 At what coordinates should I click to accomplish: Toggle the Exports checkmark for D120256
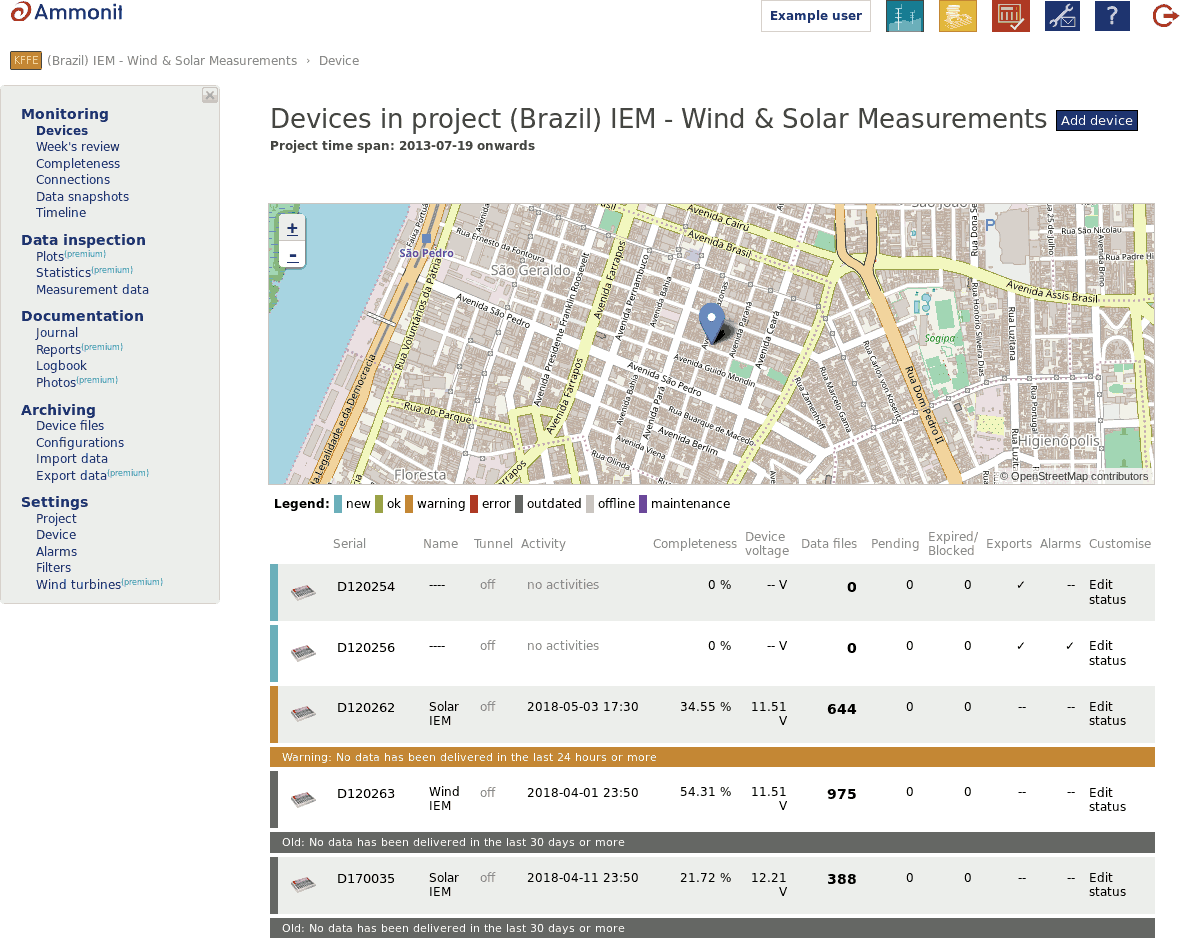[x=1020, y=647]
